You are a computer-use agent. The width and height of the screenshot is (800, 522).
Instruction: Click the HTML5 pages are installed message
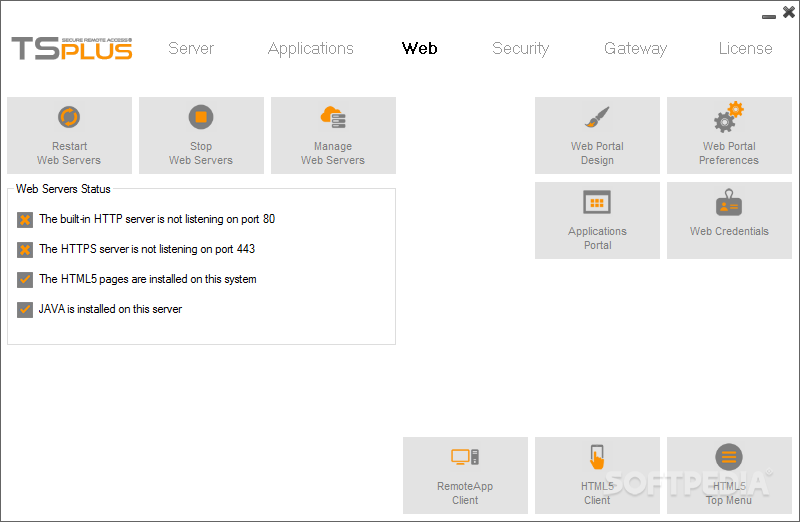[148, 279]
